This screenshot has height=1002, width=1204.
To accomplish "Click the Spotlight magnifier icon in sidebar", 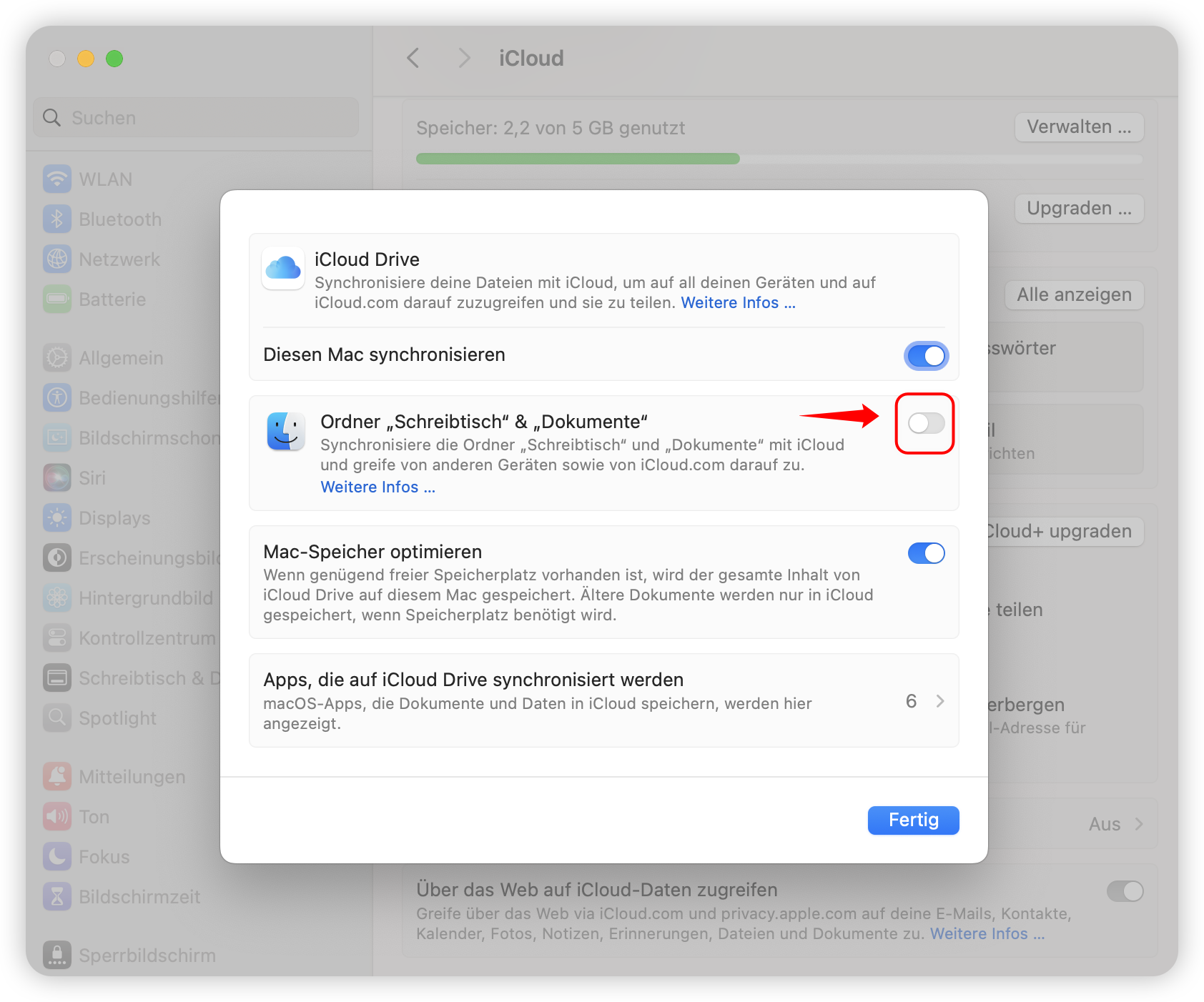I will point(57,718).
